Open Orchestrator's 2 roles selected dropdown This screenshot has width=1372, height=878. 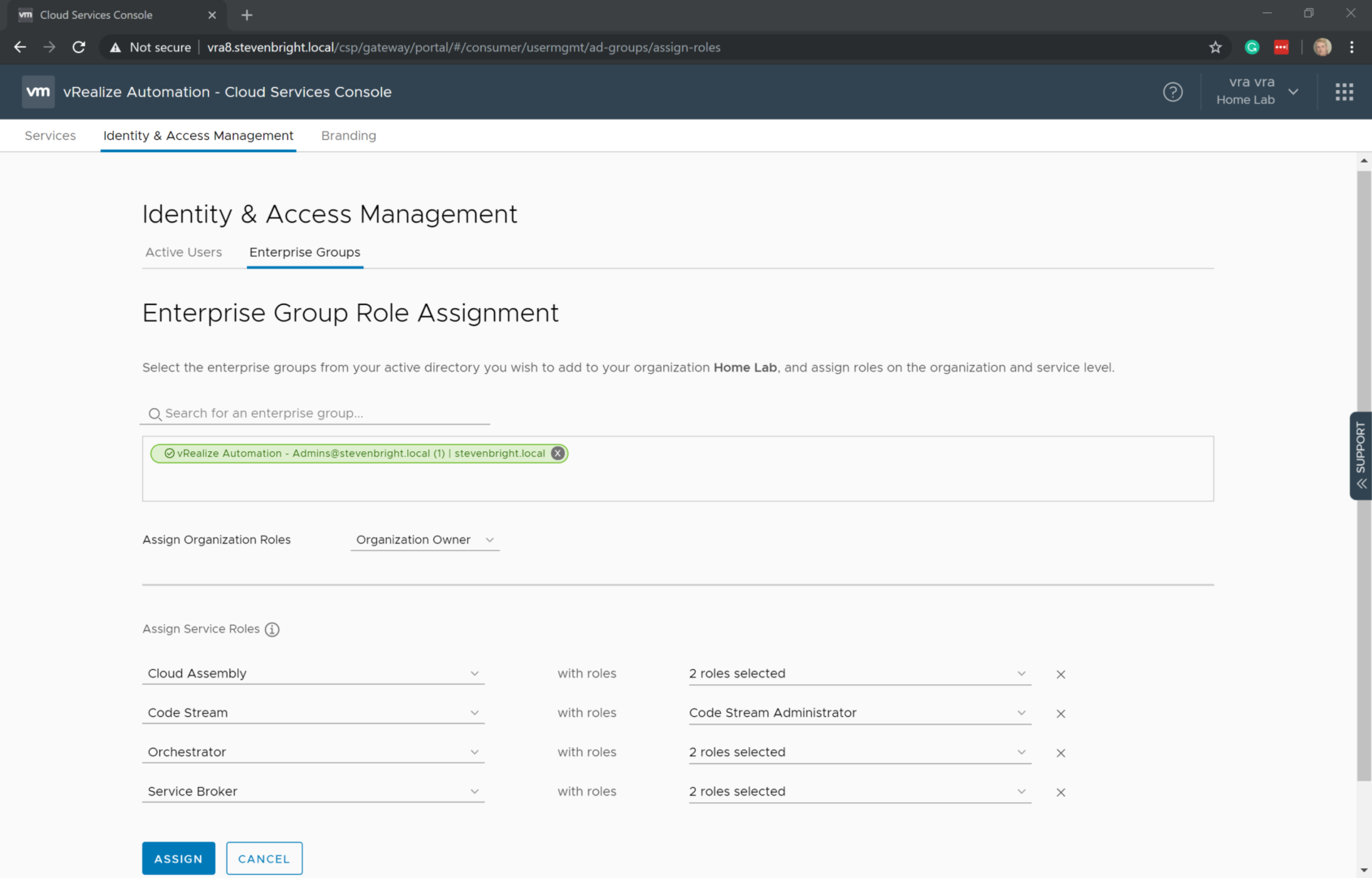coord(859,752)
